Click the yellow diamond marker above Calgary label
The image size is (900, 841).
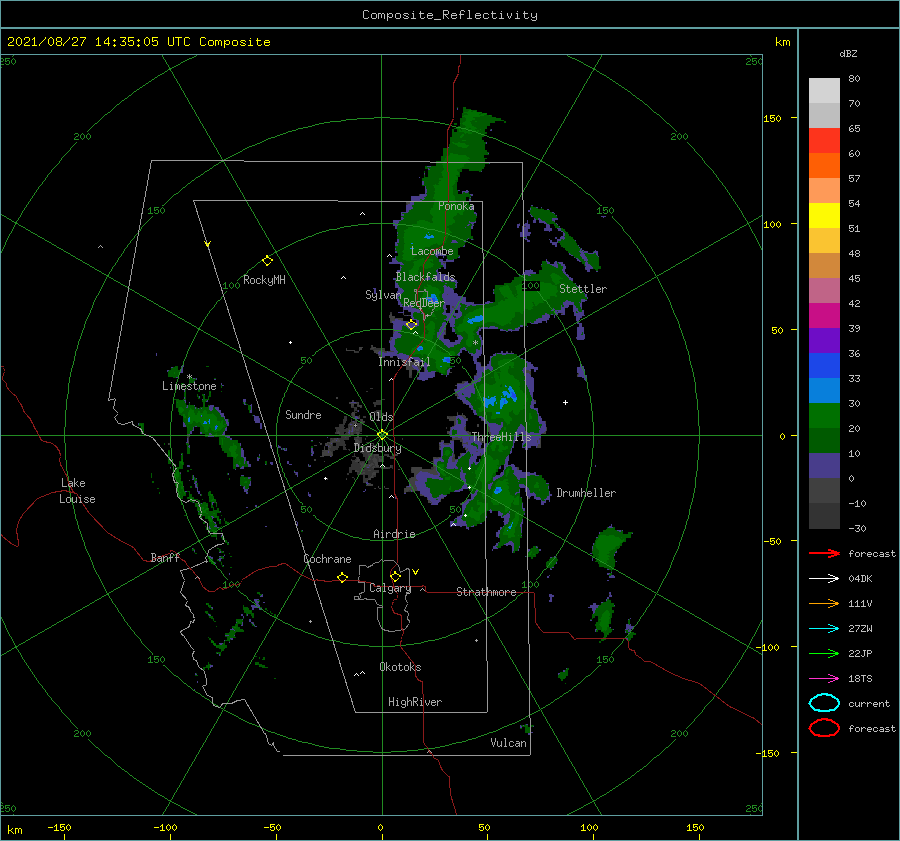(x=395, y=576)
